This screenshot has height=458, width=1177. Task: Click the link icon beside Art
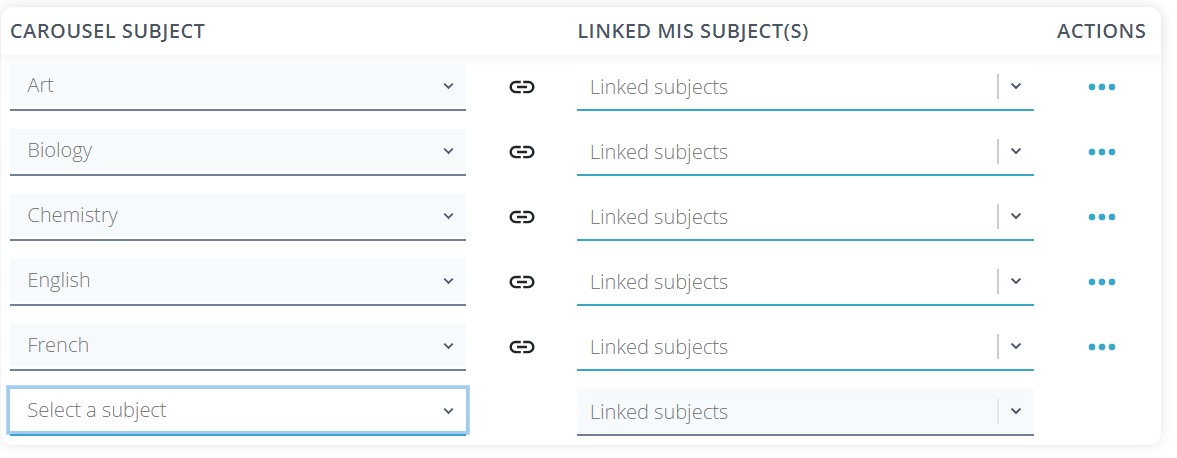click(521, 87)
